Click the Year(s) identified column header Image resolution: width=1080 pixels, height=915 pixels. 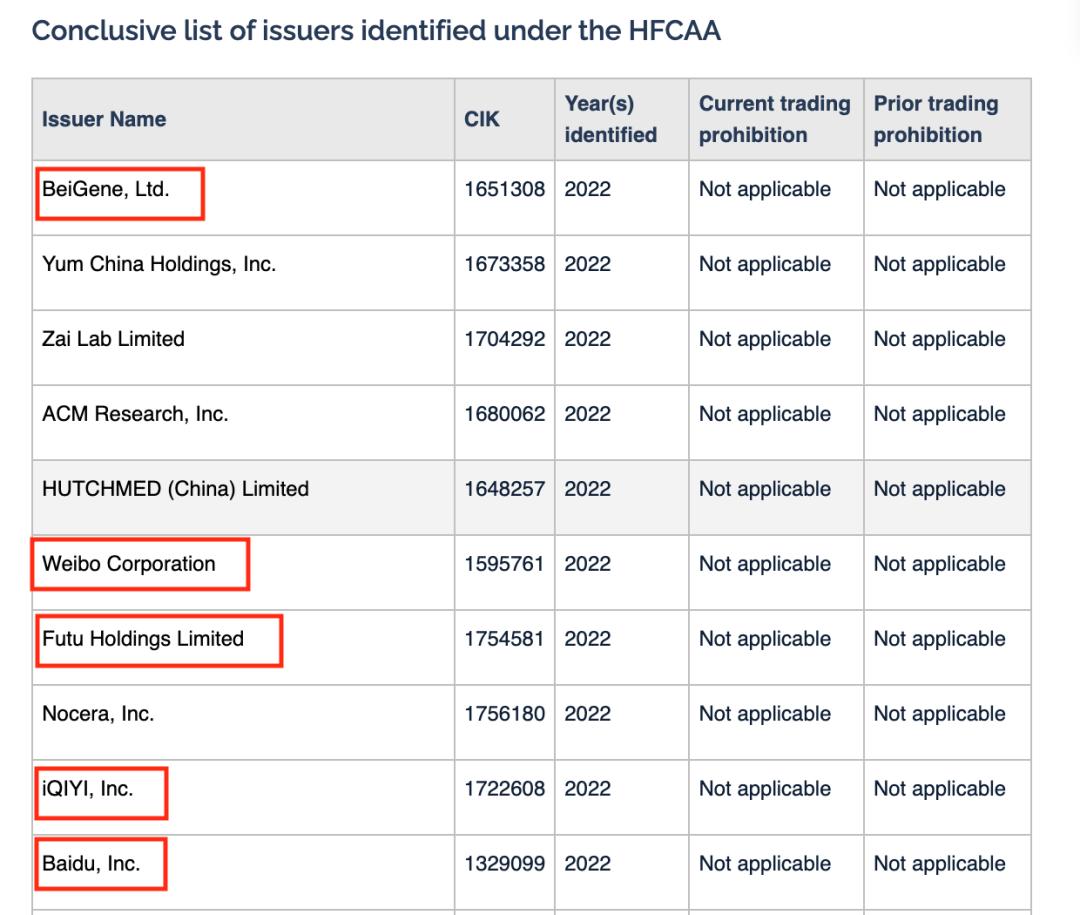pos(610,119)
